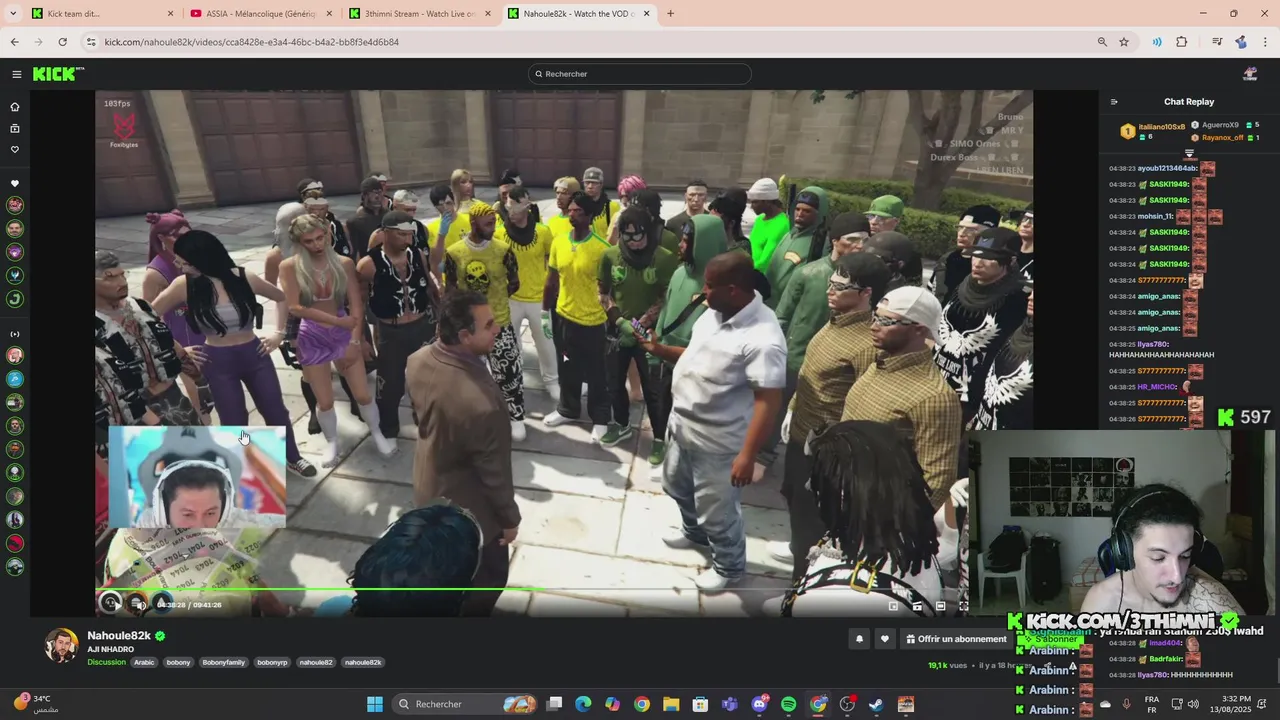The height and width of the screenshot is (720, 1280).
Task: Click the KICK logo
Action: tap(58, 74)
